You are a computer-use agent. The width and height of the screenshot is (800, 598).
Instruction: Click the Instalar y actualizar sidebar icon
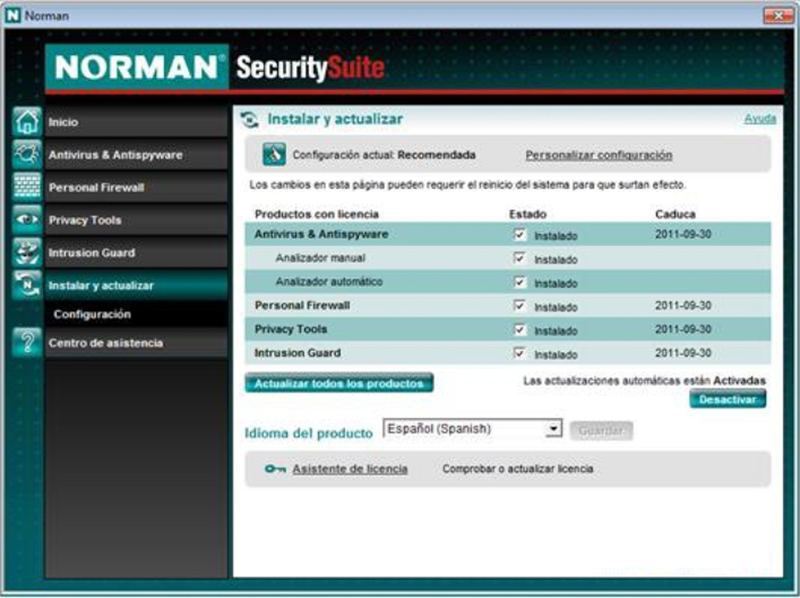[27, 285]
